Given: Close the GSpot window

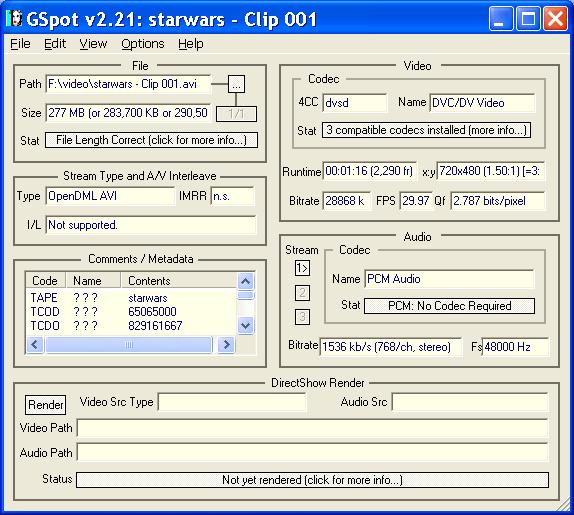Looking at the screenshot, I should pyautogui.click(x=555, y=19).
